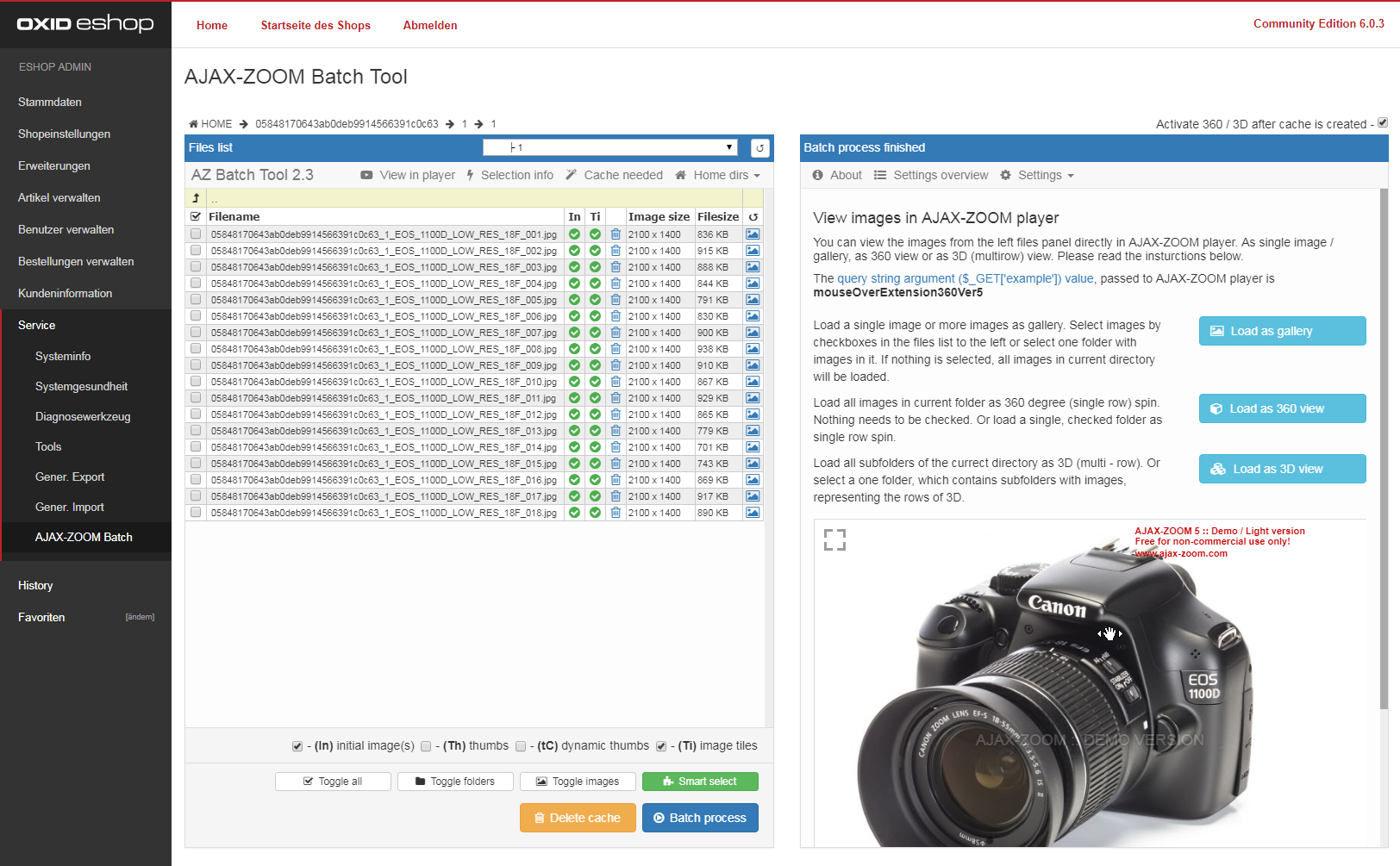Toggle Activate 360 / 3D after cache checkbox

point(1383,122)
